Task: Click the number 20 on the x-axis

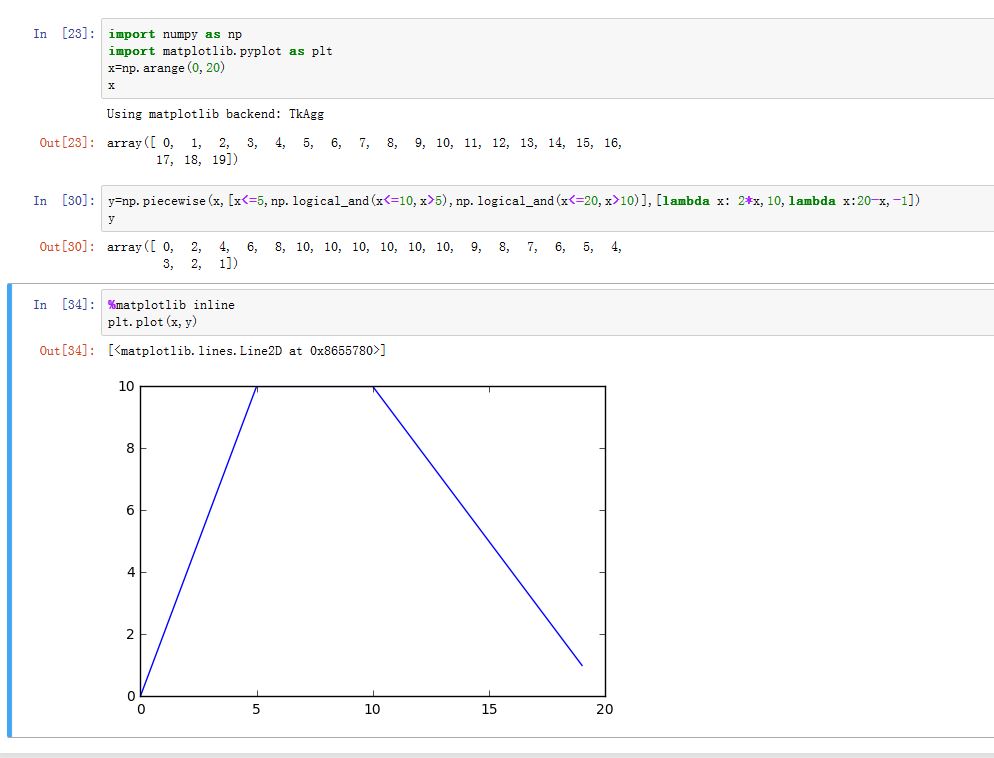Action: point(604,709)
